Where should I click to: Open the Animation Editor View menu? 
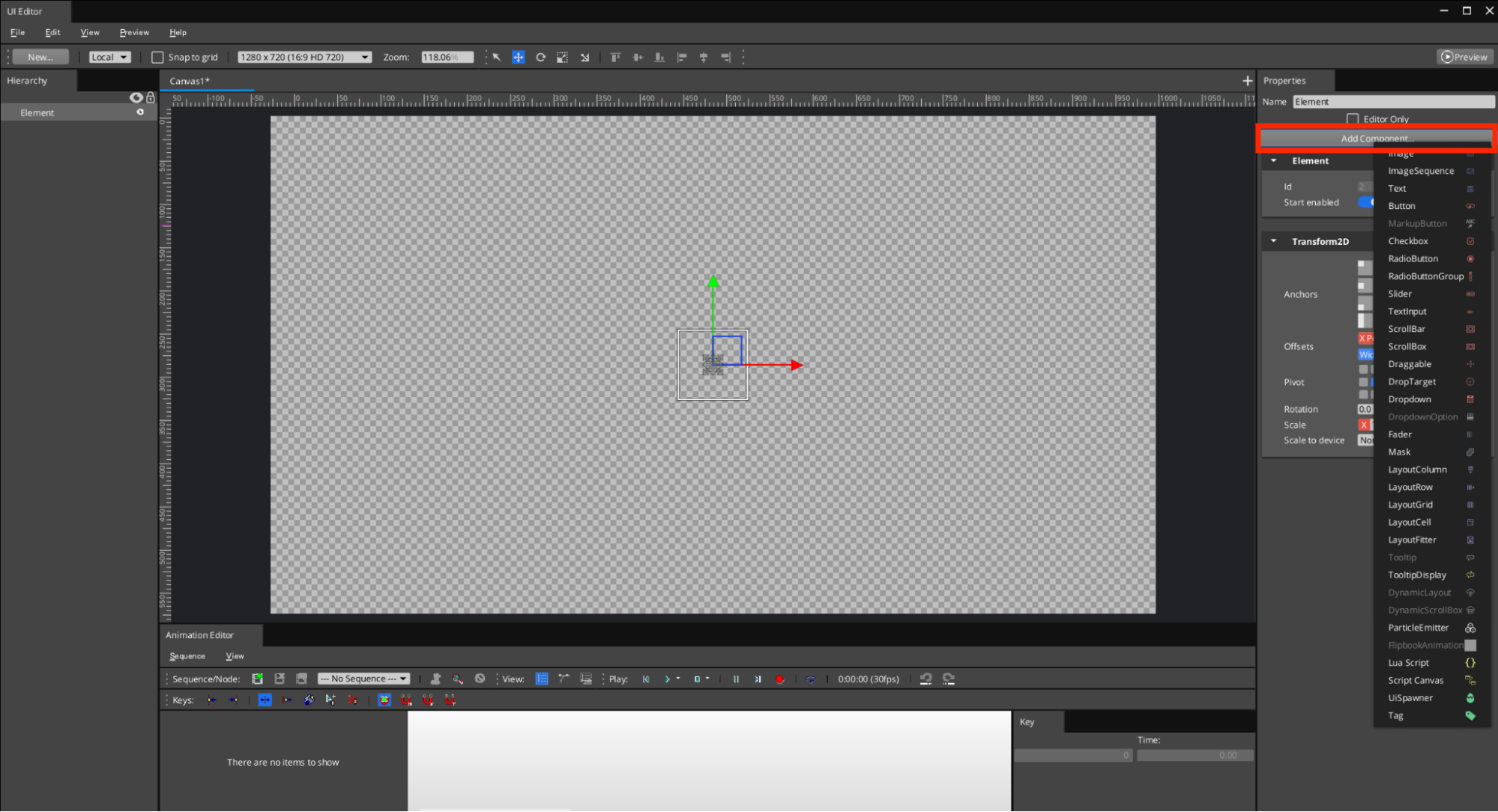click(x=235, y=656)
